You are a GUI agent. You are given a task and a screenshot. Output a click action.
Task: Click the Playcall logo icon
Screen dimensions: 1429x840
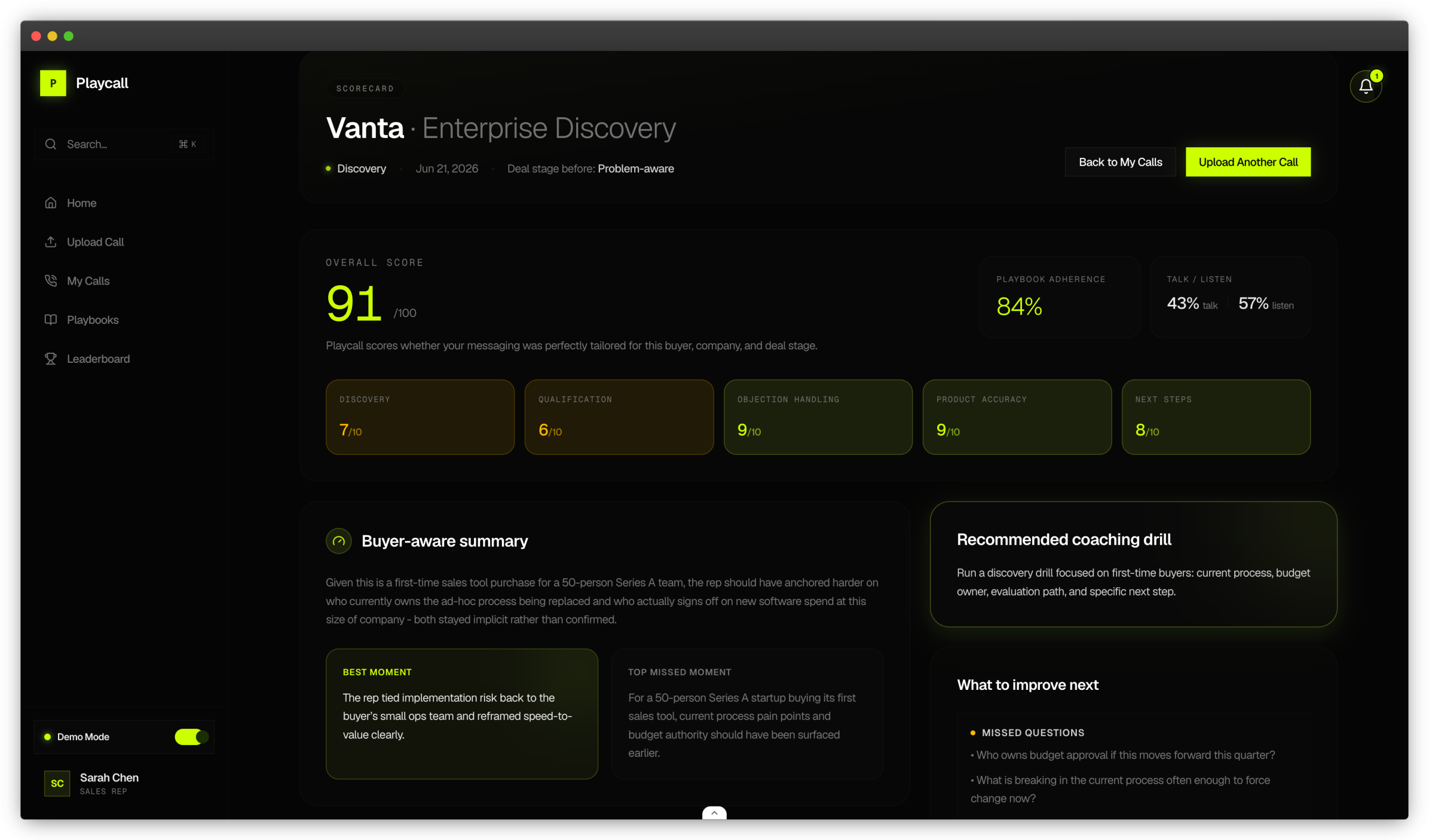(x=52, y=83)
